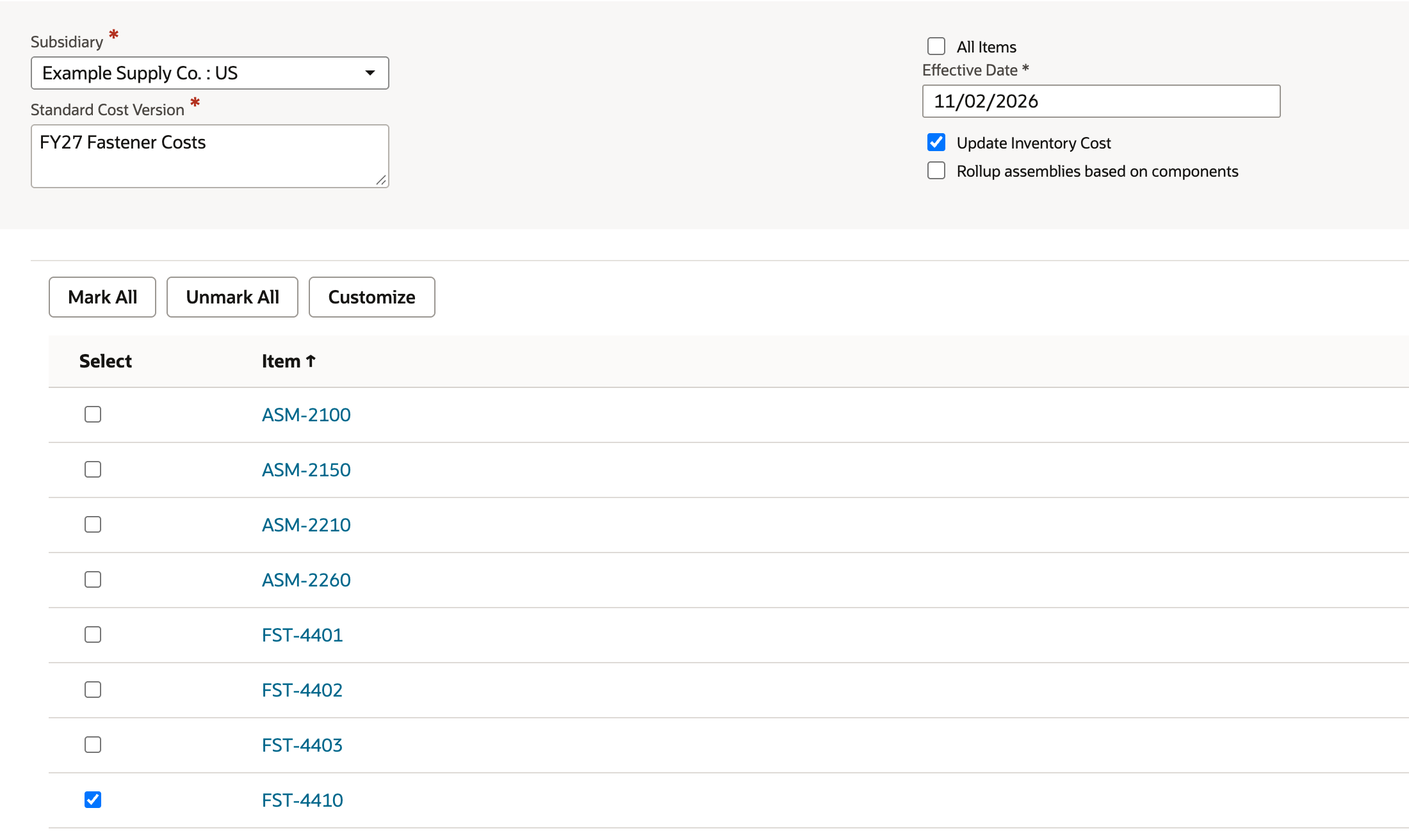This screenshot has width=1409, height=840.
Task: Uncheck Update Inventory Cost
Action: pyautogui.click(x=936, y=142)
